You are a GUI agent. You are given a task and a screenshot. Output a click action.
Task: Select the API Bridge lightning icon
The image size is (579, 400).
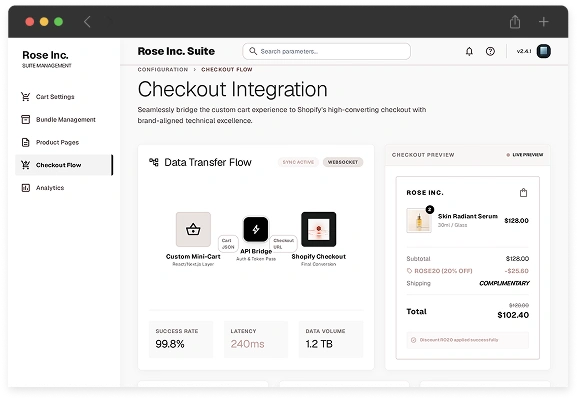click(x=256, y=229)
